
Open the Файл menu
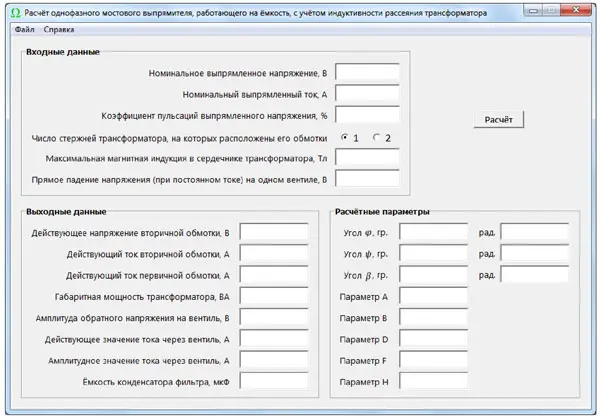pyautogui.click(x=24, y=30)
